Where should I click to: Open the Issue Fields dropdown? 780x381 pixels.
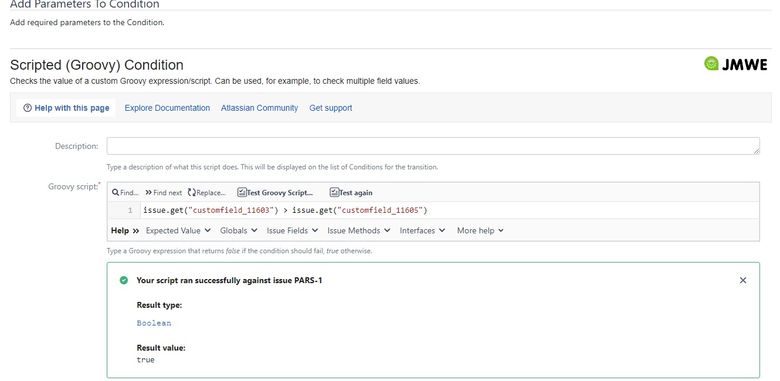click(292, 231)
